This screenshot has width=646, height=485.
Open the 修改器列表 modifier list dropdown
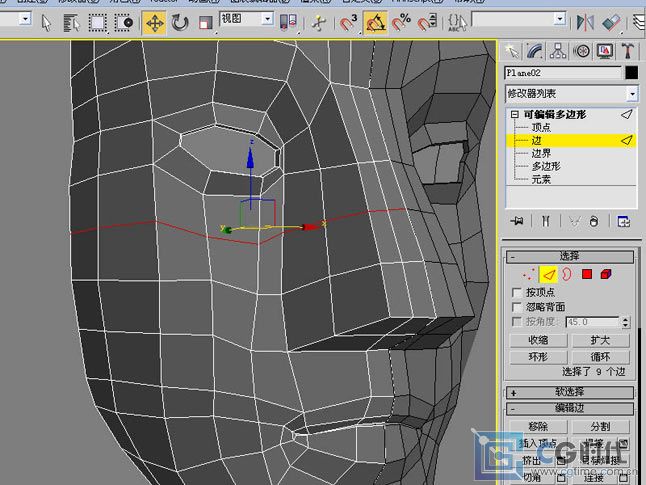[x=571, y=94]
